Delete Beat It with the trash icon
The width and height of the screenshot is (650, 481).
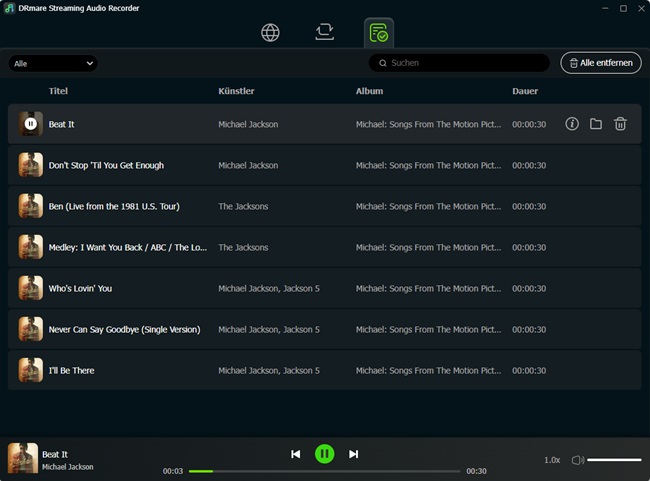pos(620,124)
